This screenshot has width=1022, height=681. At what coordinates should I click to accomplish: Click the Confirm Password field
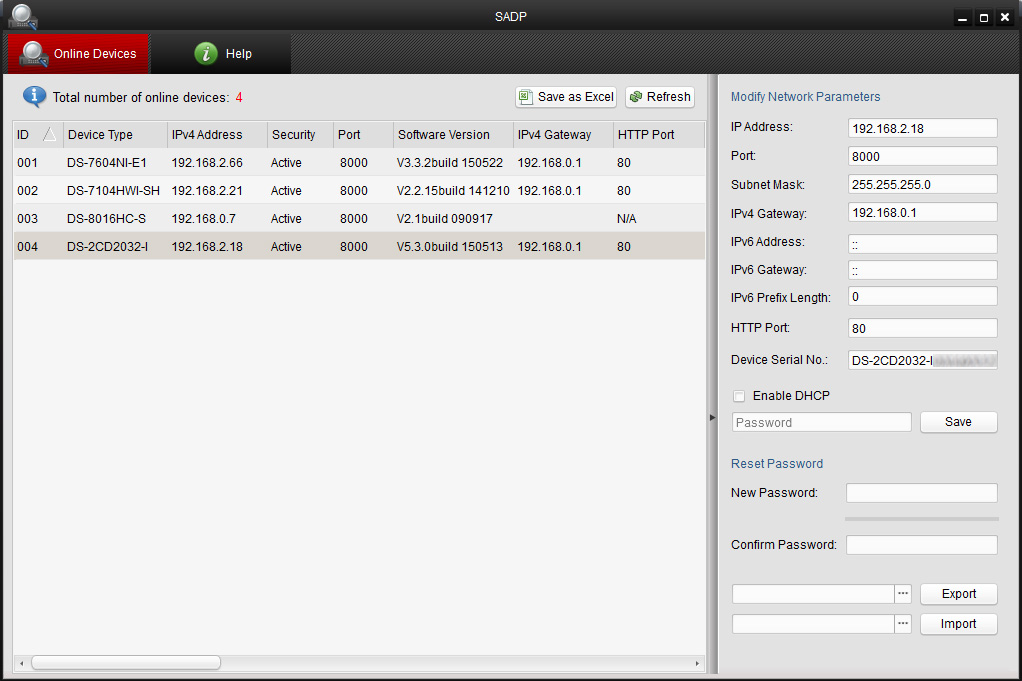tap(922, 545)
